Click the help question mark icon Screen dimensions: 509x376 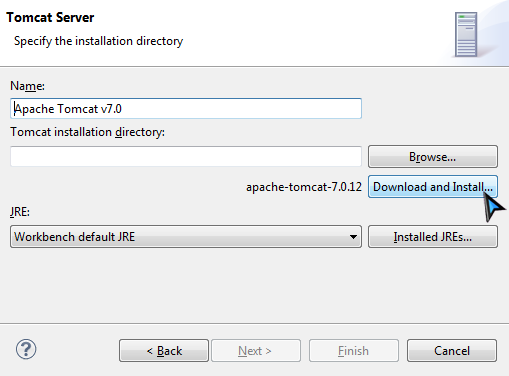26,349
